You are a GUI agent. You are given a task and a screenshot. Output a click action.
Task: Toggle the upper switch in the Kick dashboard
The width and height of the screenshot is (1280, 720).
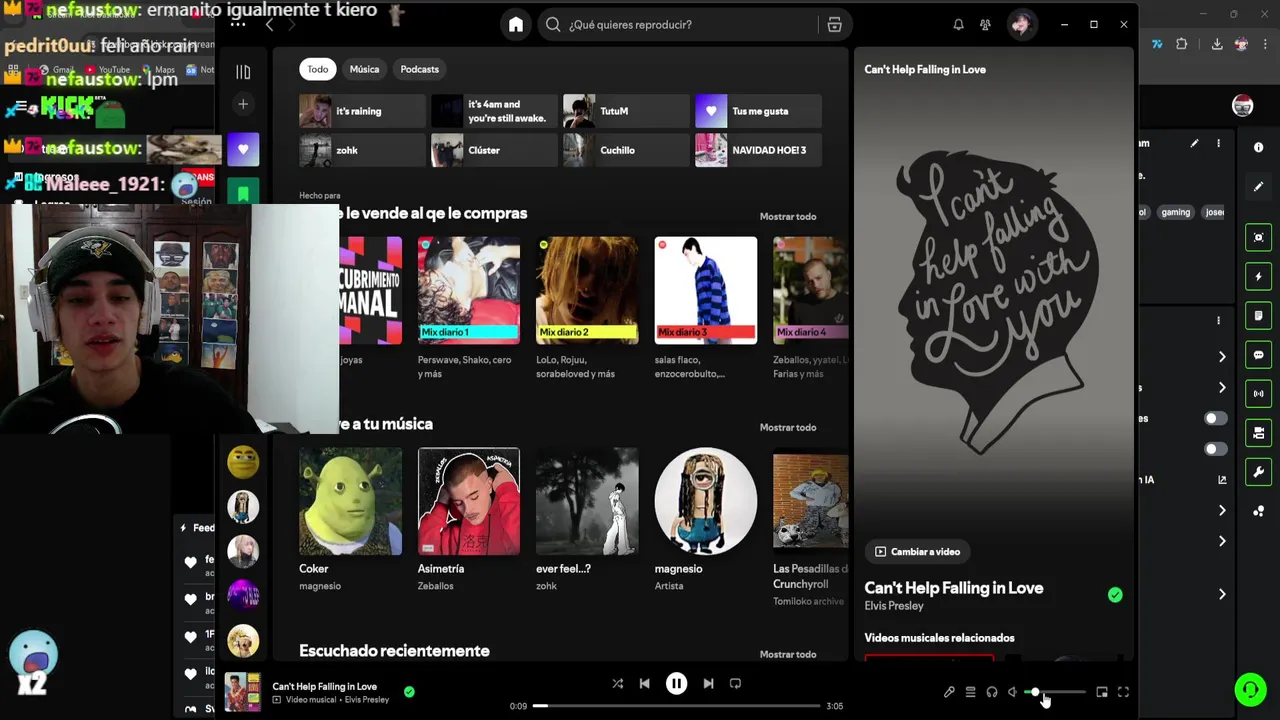coord(1215,419)
